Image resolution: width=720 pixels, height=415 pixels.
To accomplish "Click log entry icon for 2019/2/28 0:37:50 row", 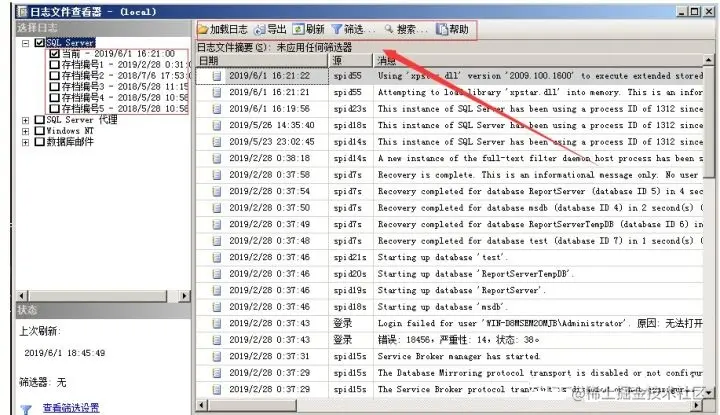I will click(217, 208).
